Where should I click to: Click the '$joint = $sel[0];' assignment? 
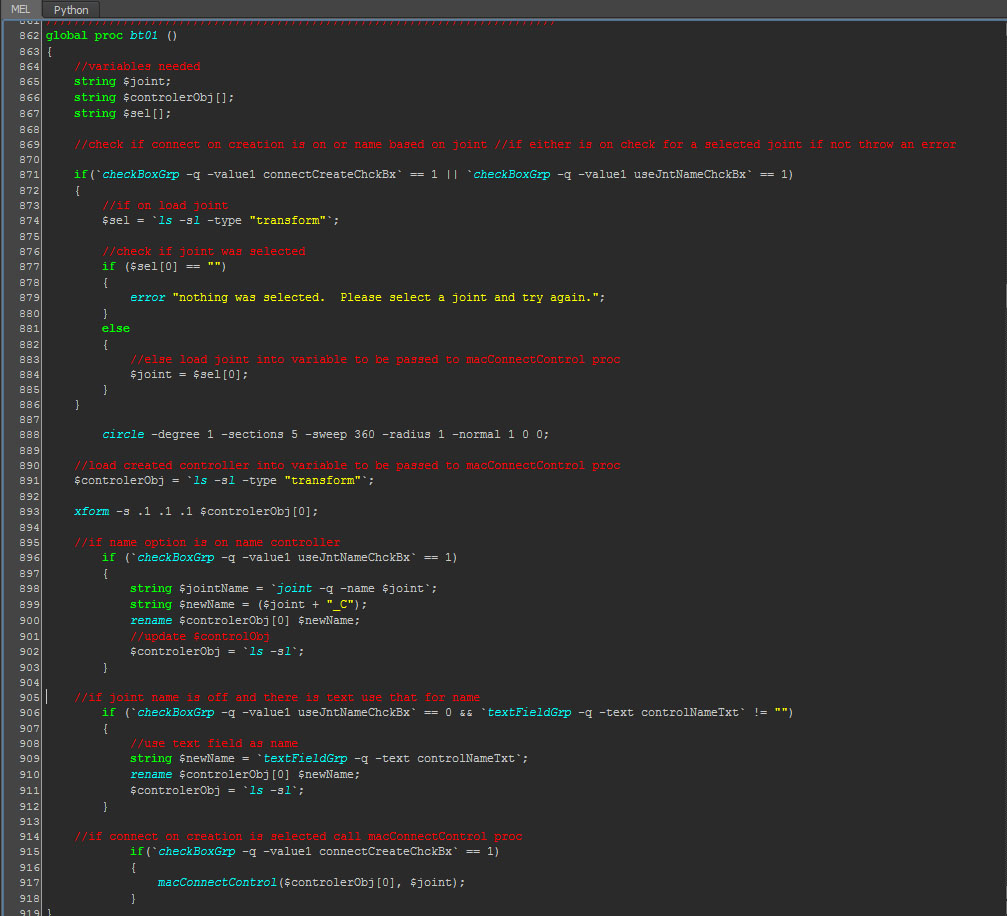pos(188,374)
